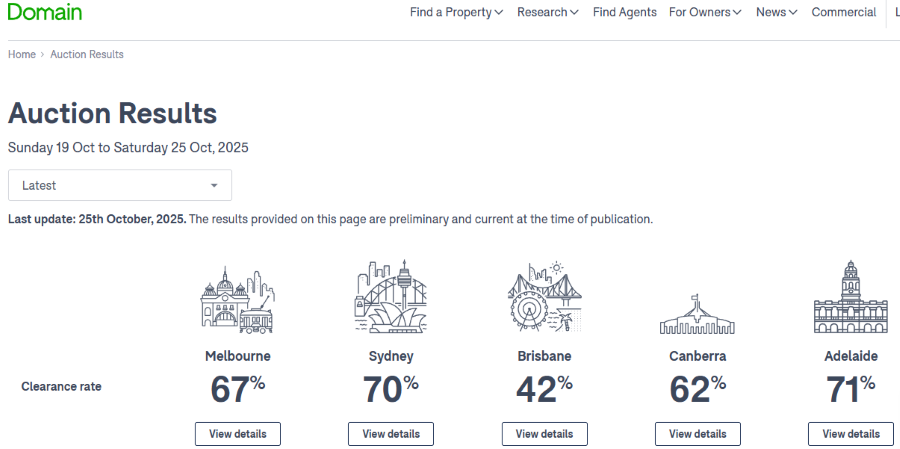Click the Adelaide building illustration

pyautogui.click(x=851, y=296)
